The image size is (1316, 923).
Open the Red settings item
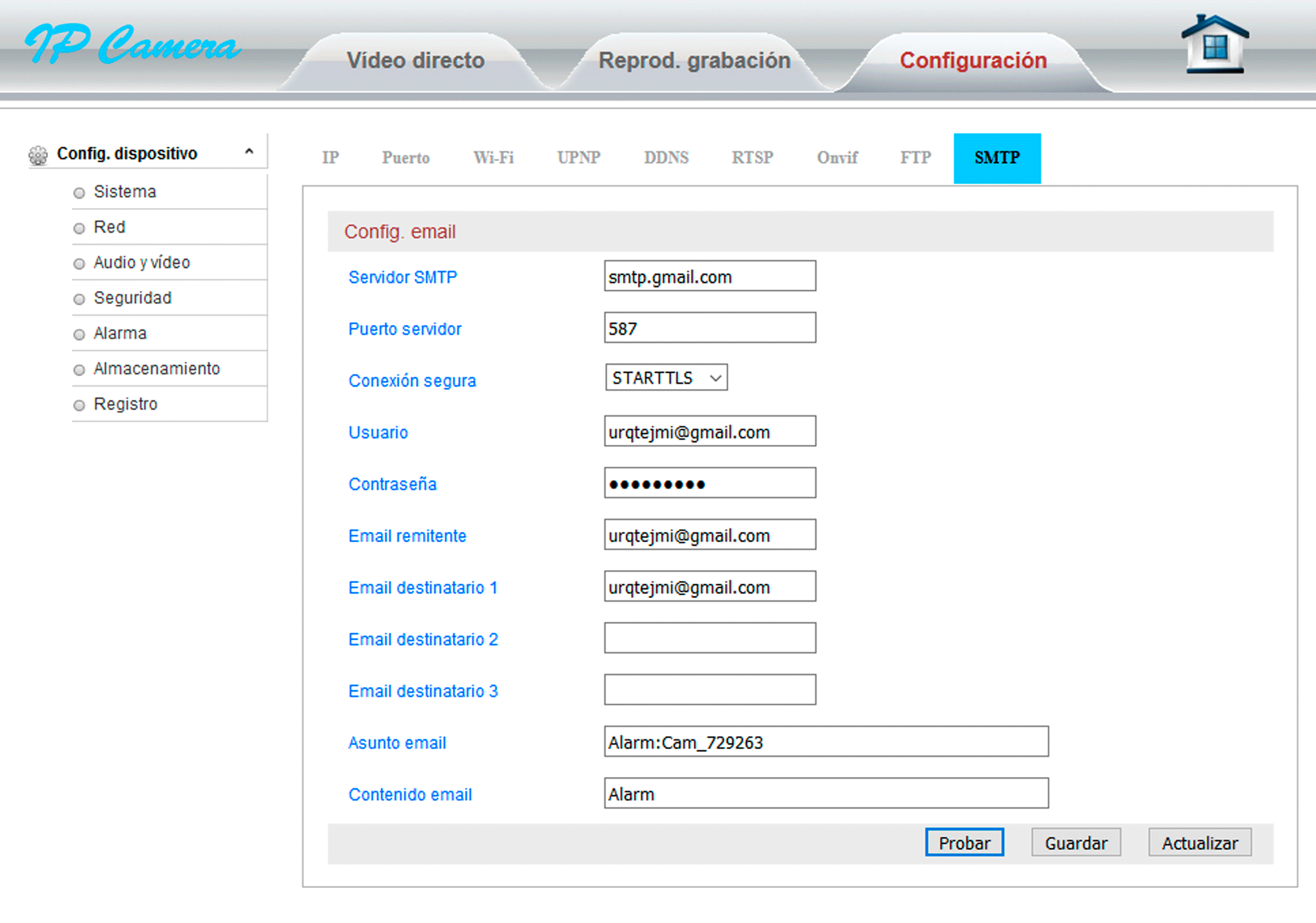click(109, 227)
